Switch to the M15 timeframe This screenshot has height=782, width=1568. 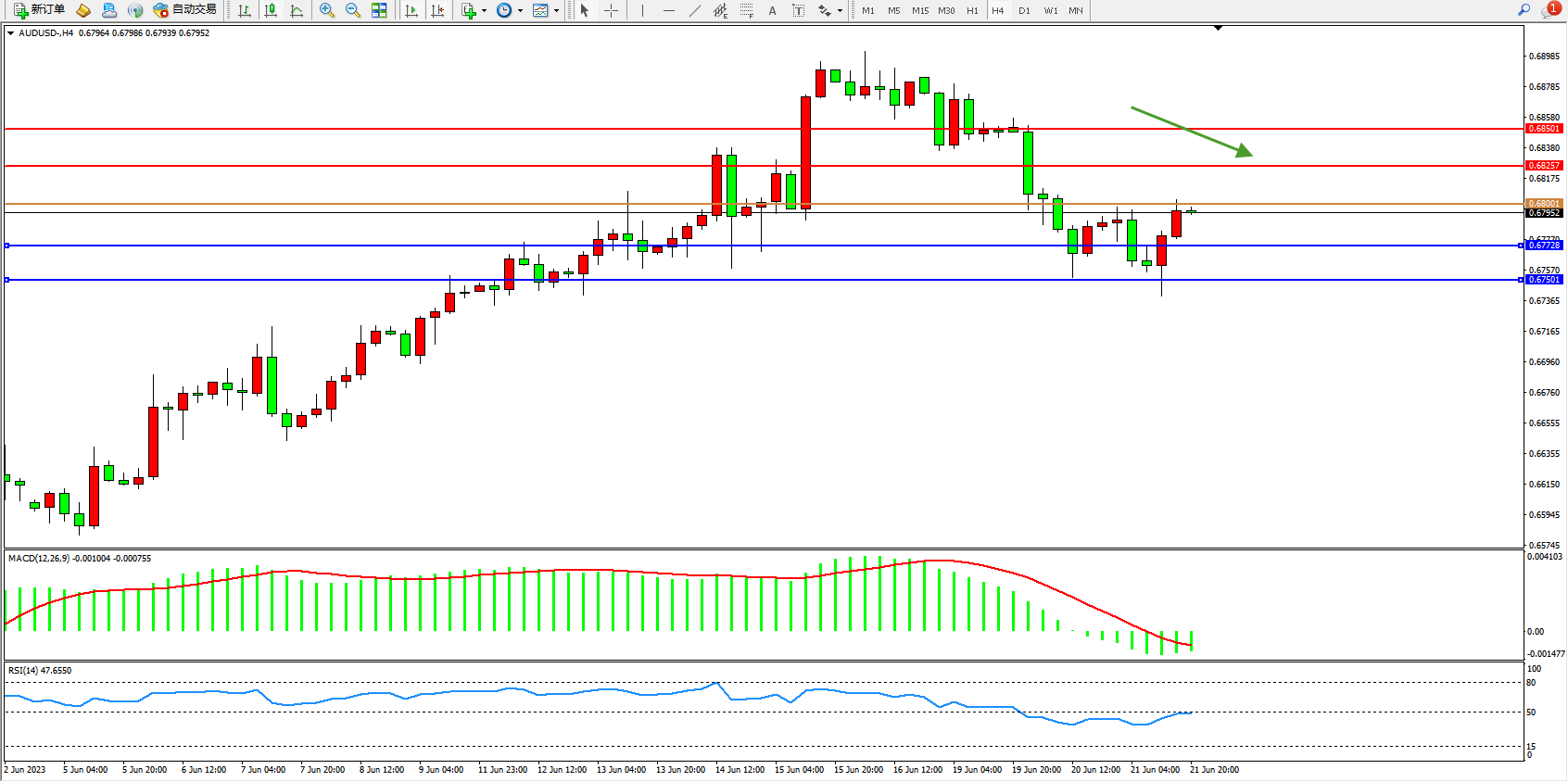click(919, 11)
